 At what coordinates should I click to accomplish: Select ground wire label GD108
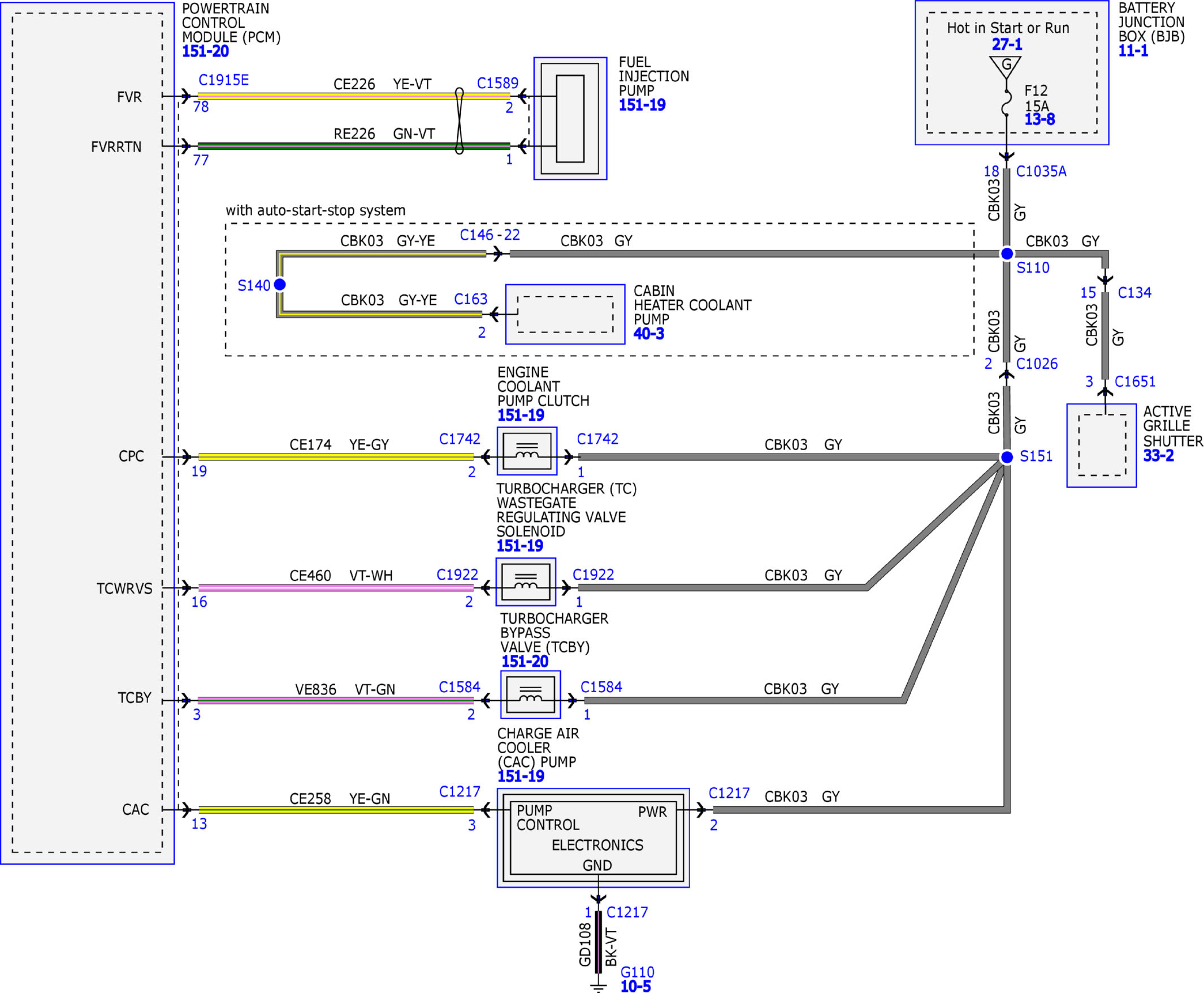(585, 945)
